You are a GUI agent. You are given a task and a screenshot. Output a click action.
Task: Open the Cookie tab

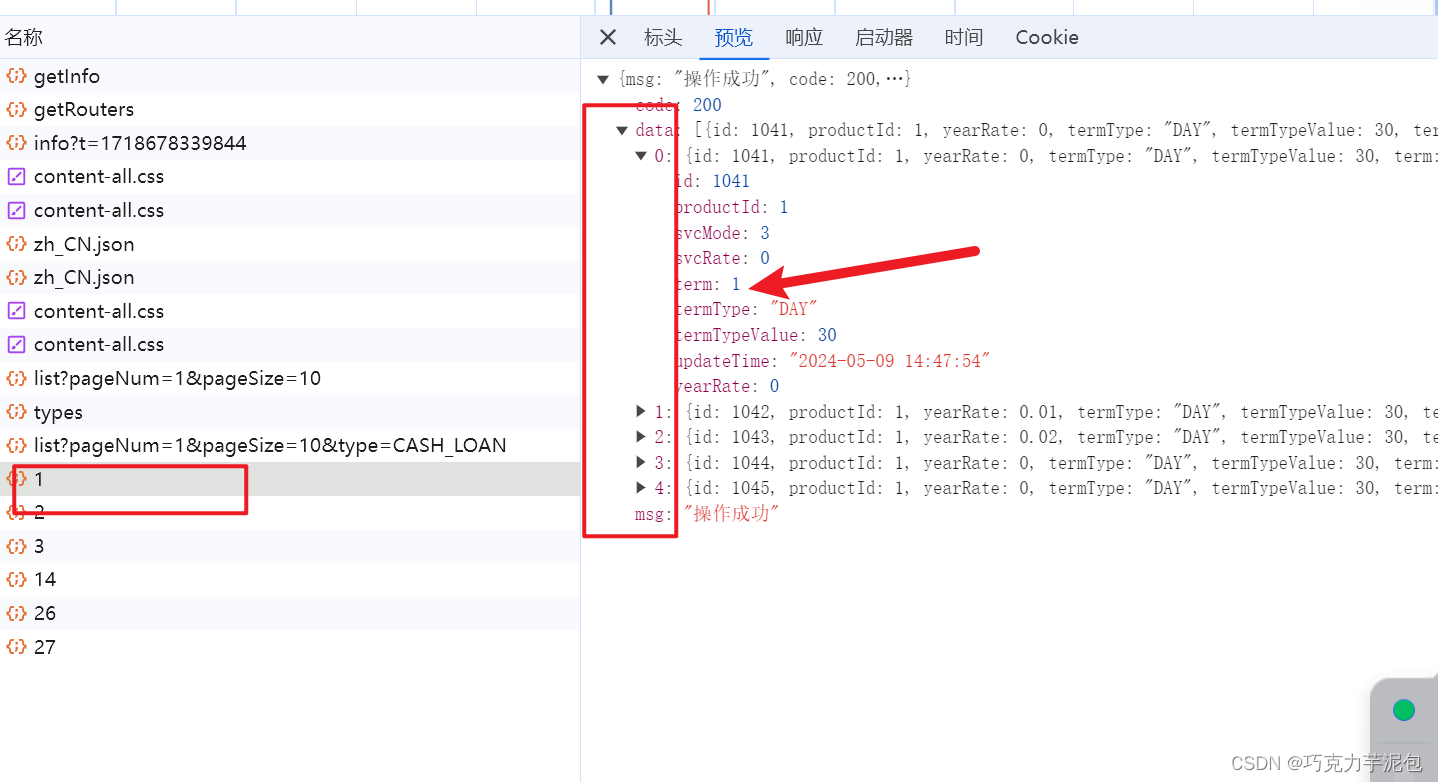click(x=1047, y=38)
